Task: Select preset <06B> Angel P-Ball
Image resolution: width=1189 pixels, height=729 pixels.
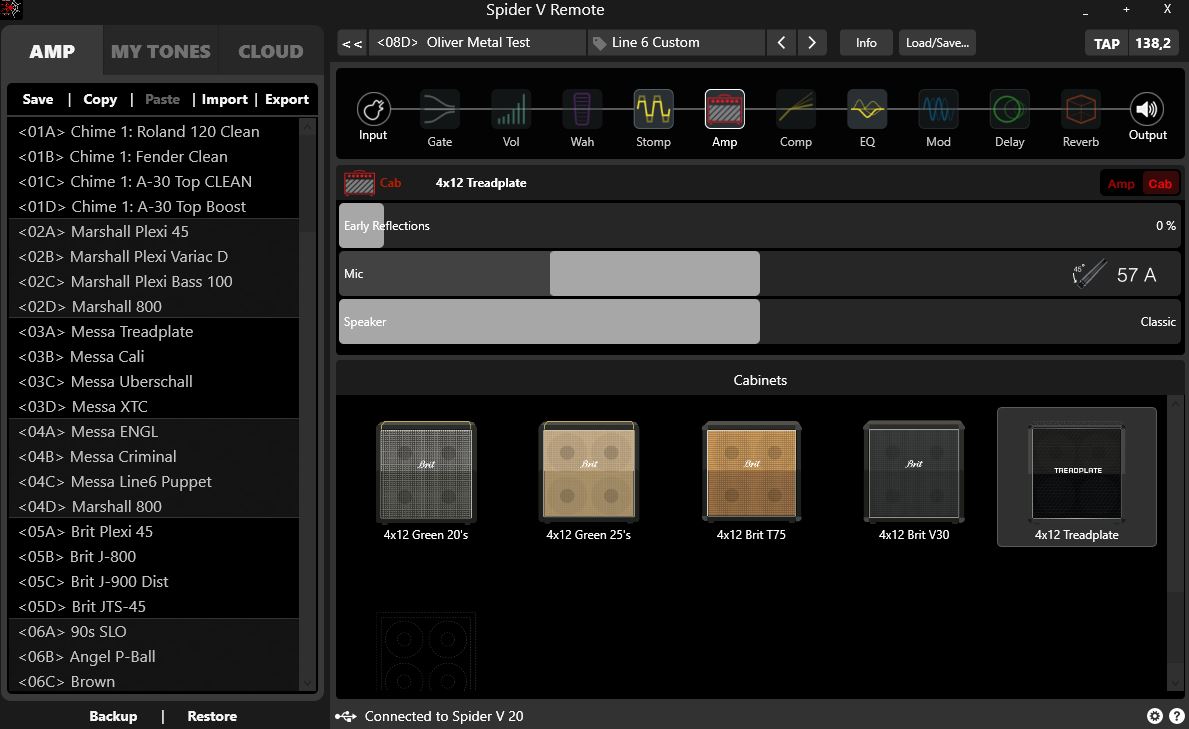Action: (154, 656)
